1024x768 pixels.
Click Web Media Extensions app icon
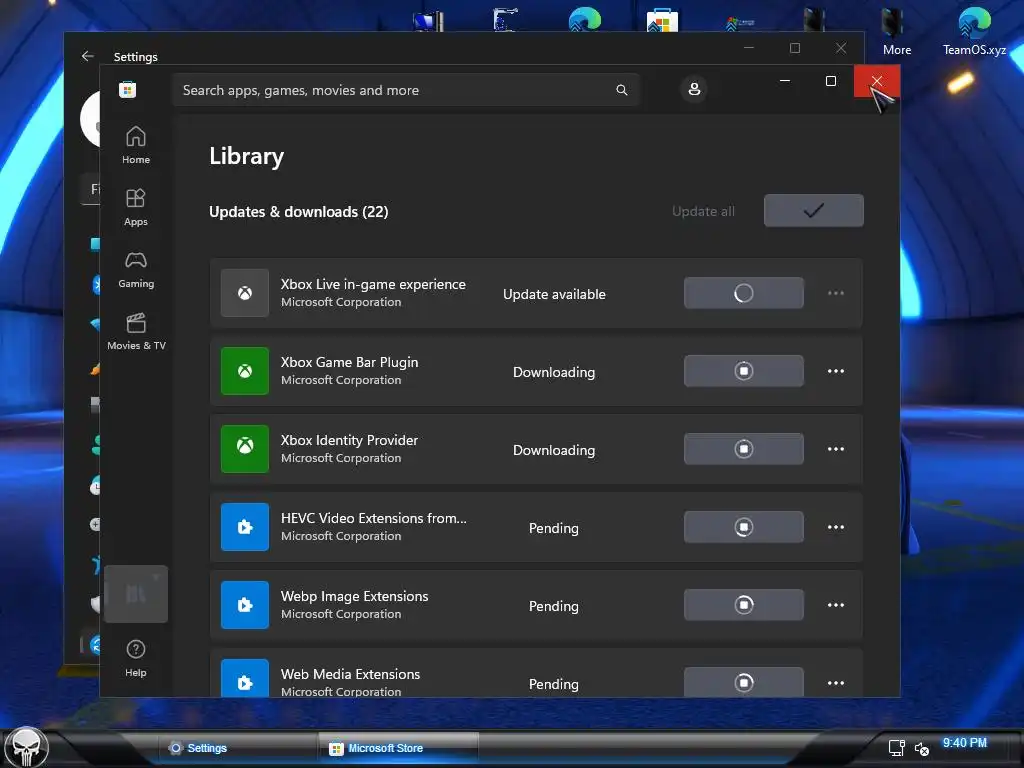245,679
